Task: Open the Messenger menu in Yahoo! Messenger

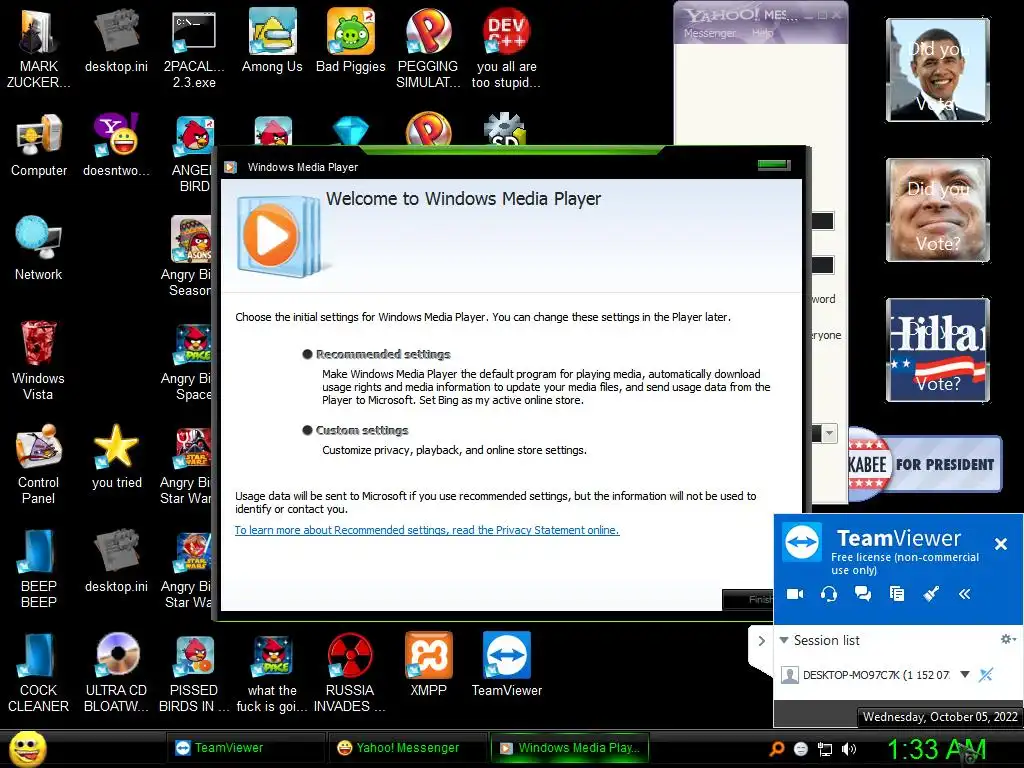Action: click(x=709, y=33)
